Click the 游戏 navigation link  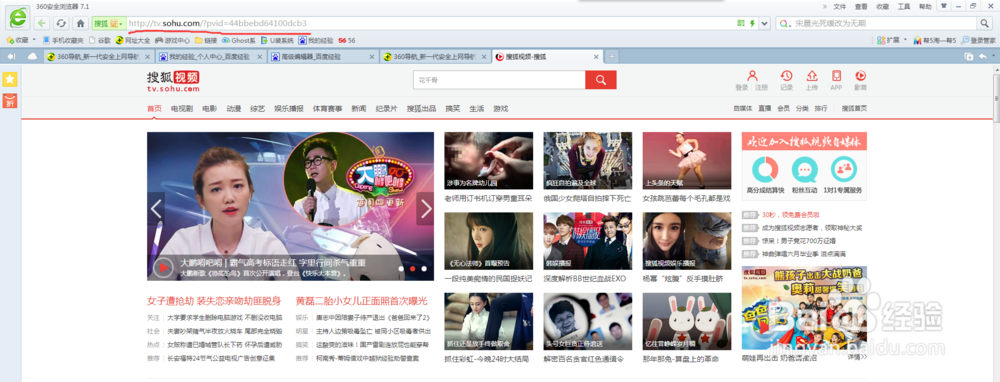[x=501, y=108]
